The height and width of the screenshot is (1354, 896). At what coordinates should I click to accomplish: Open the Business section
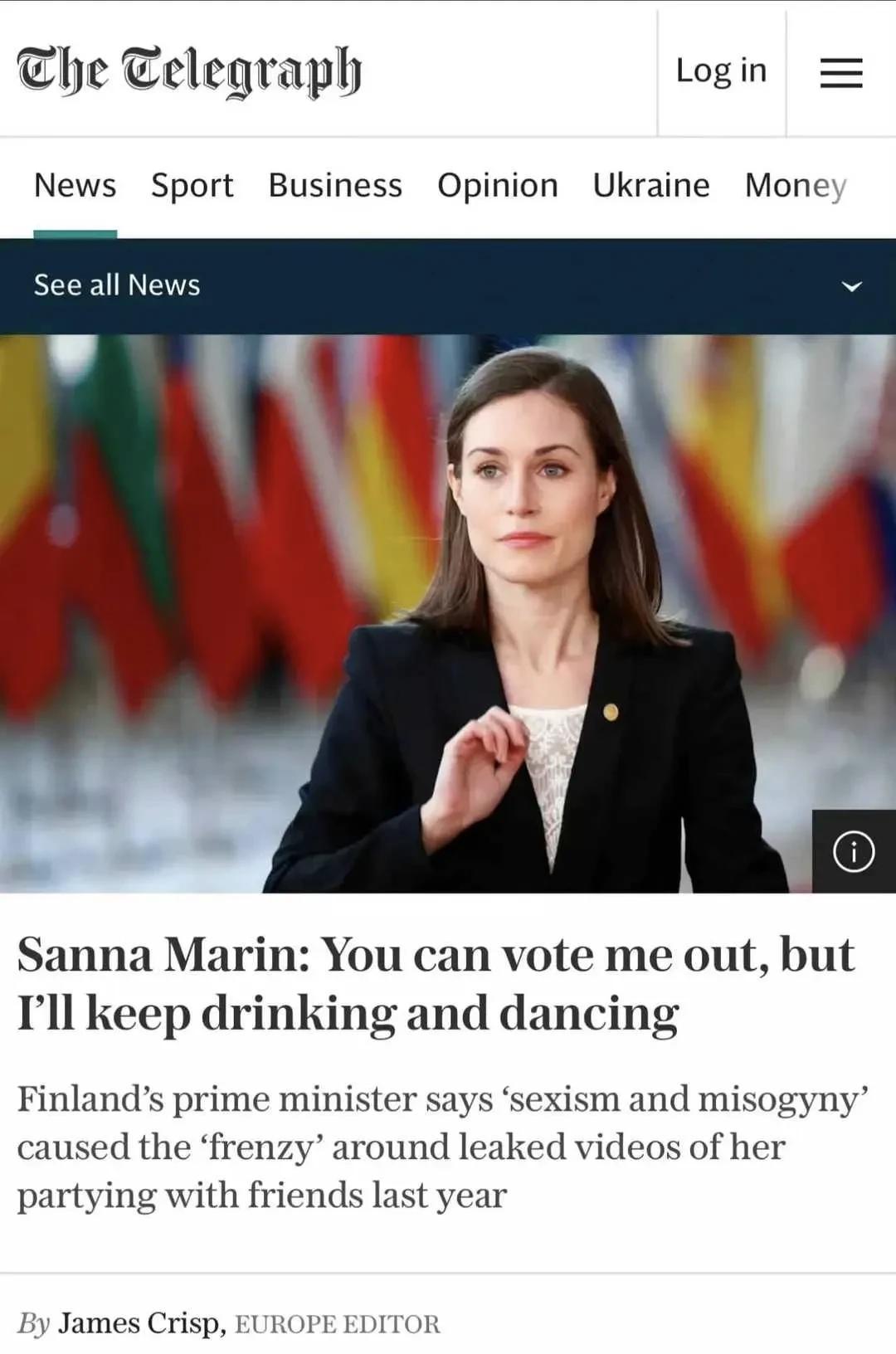coord(335,185)
